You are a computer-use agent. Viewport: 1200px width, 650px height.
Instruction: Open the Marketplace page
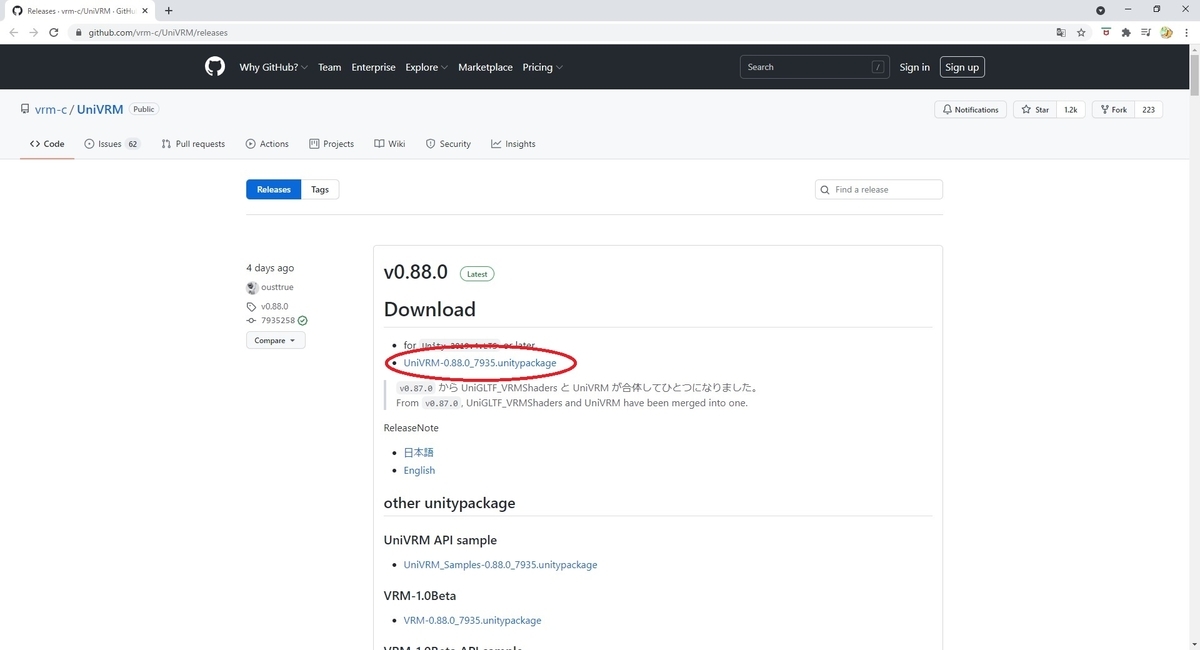click(x=485, y=67)
